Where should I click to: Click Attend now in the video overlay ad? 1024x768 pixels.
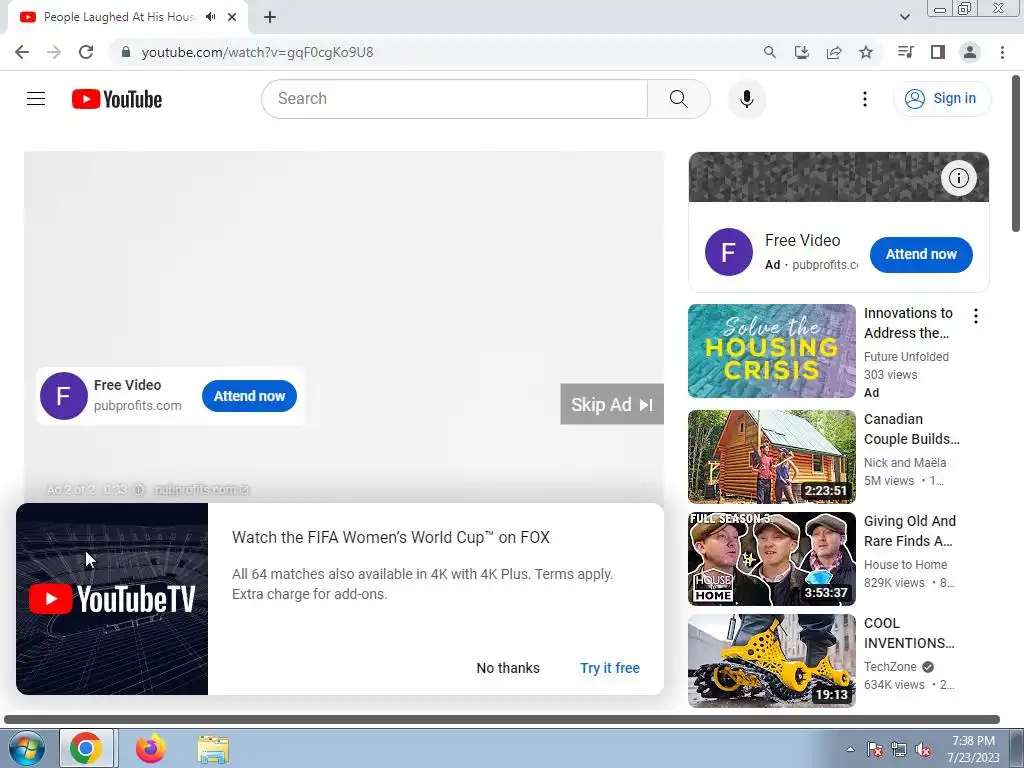point(249,396)
